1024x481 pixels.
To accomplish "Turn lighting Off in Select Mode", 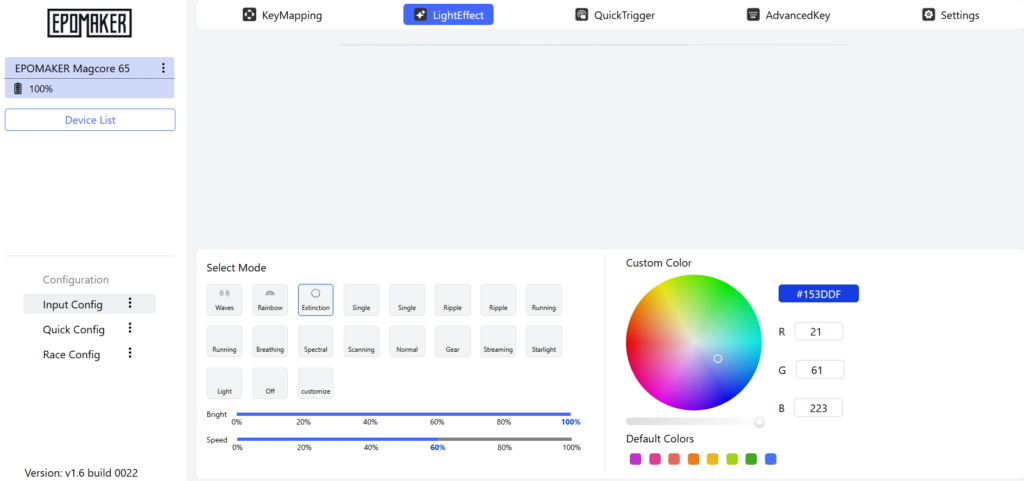I will pyautogui.click(x=270, y=384).
